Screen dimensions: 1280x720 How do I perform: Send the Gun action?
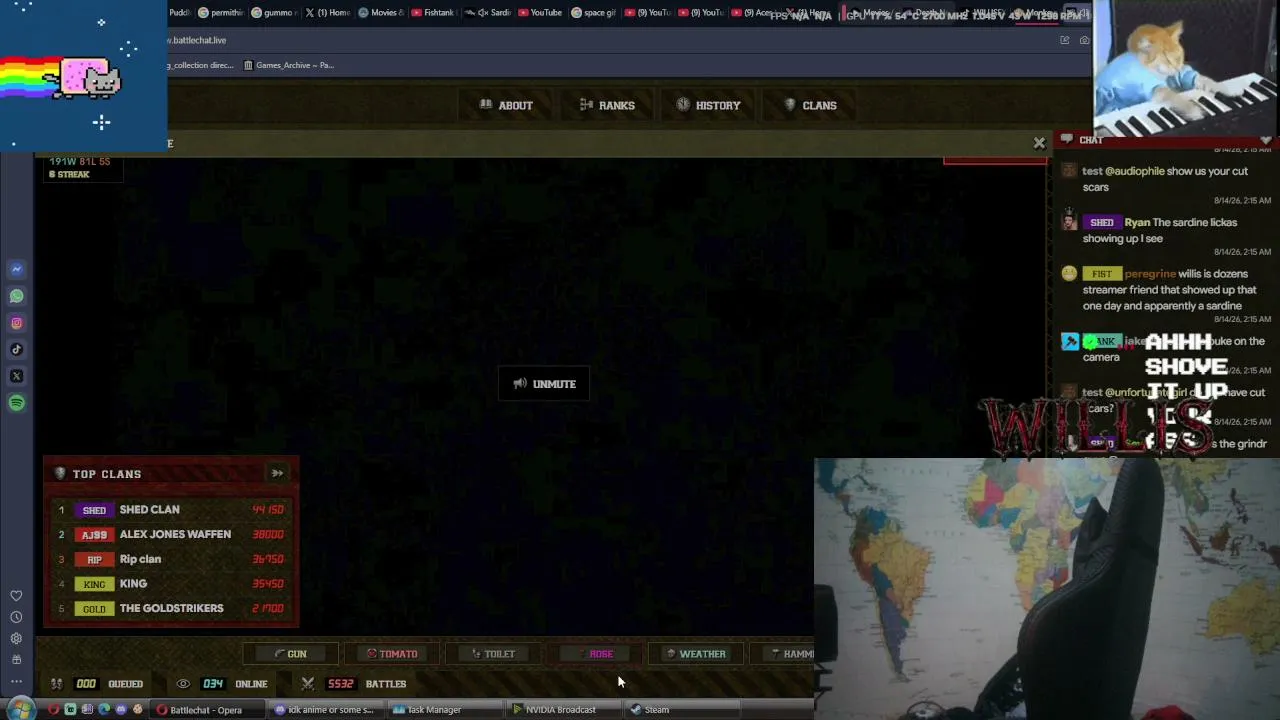pos(291,654)
